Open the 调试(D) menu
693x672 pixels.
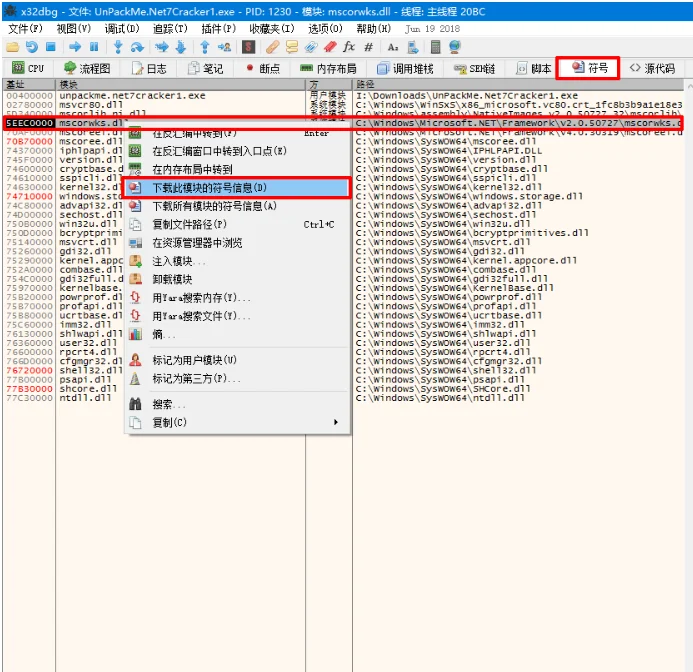[122, 29]
